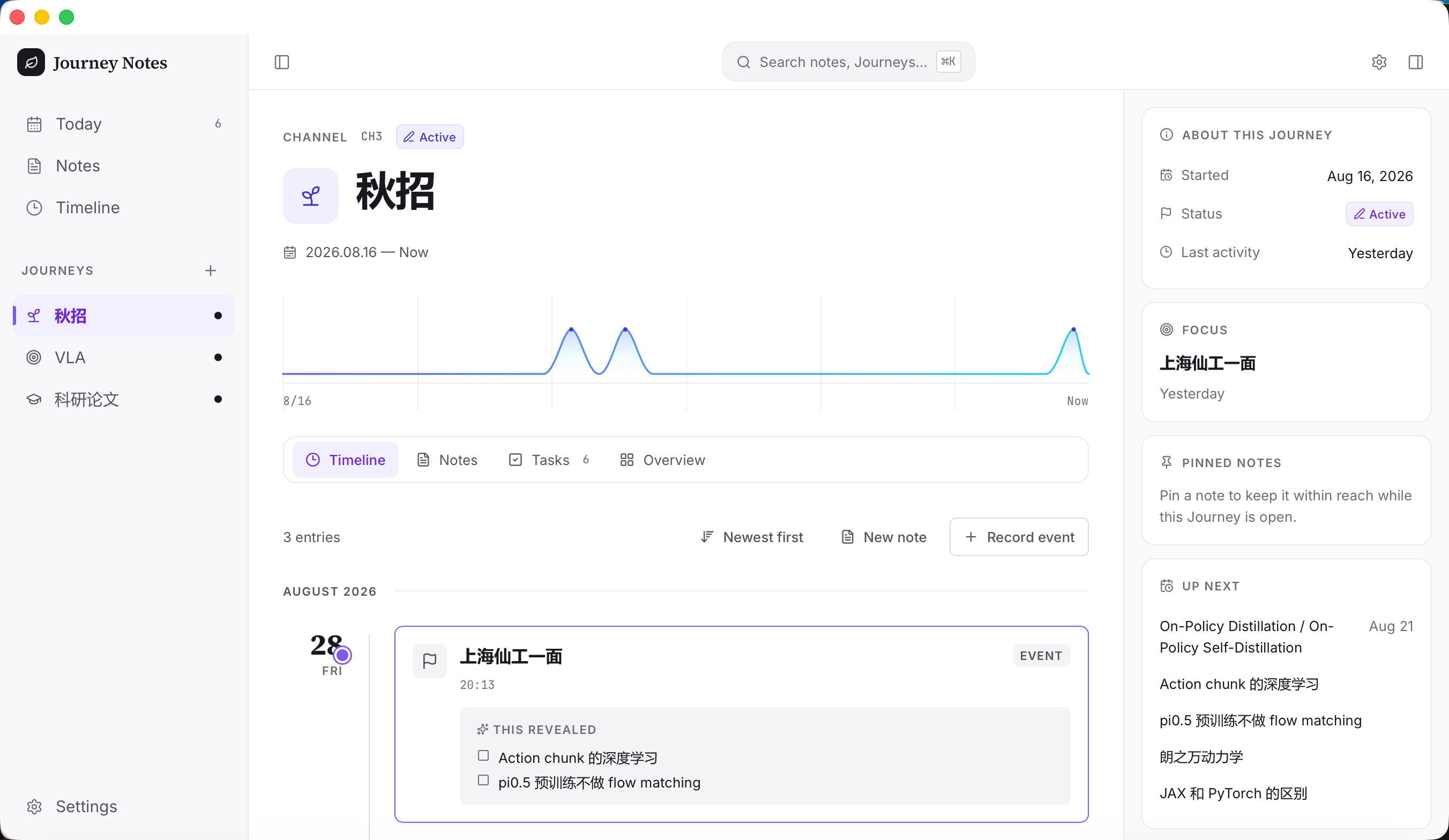Go to Today in the sidebar

coord(124,124)
